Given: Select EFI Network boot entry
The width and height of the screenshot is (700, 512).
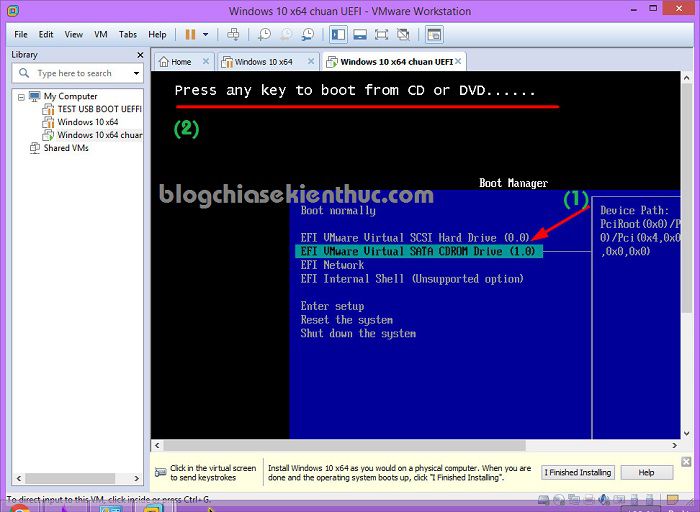Looking at the screenshot, I should point(332,265).
